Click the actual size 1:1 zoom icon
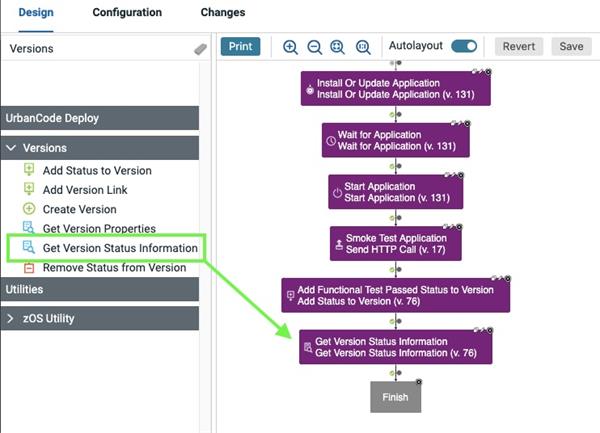 (363, 47)
